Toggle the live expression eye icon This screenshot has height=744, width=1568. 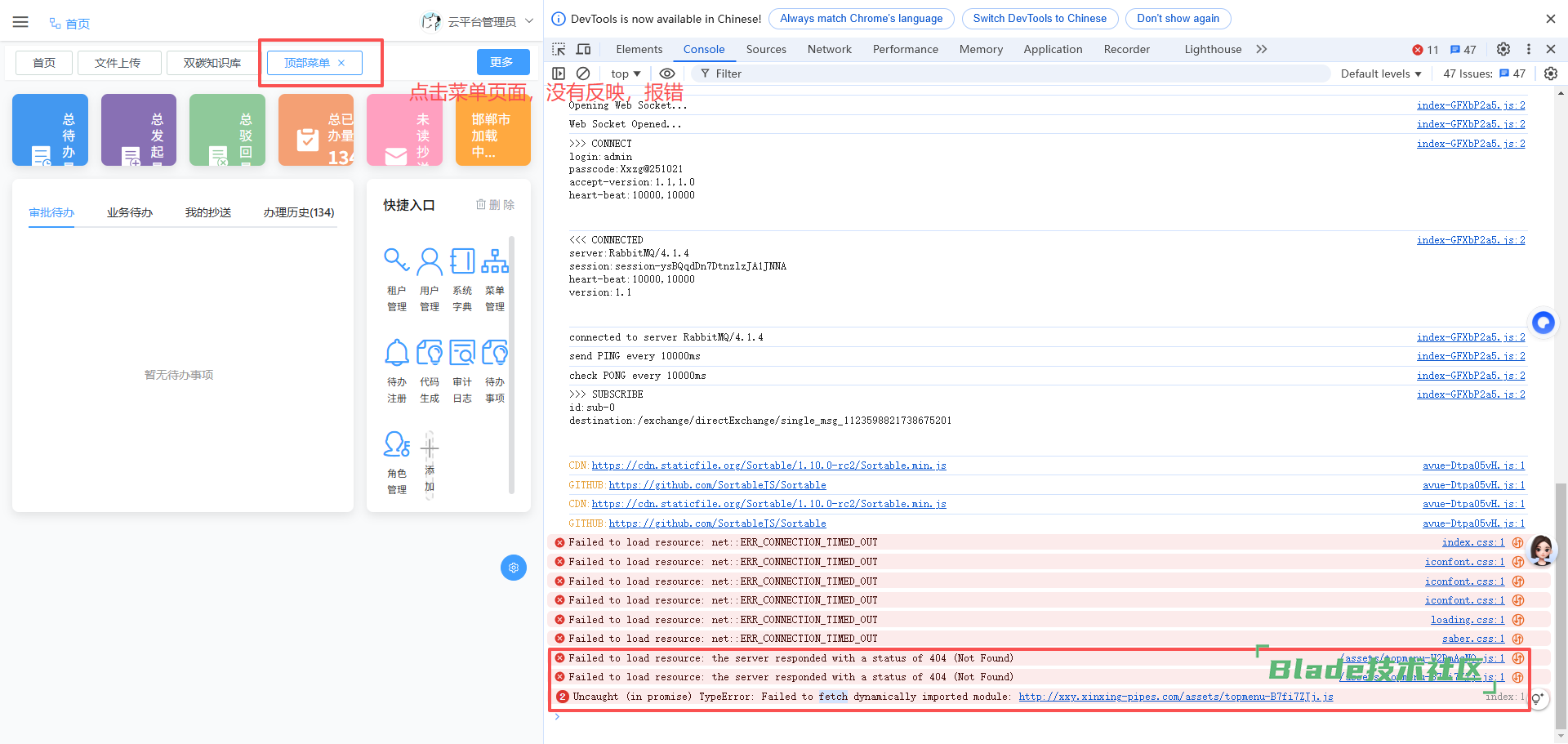(x=667, y=74)
